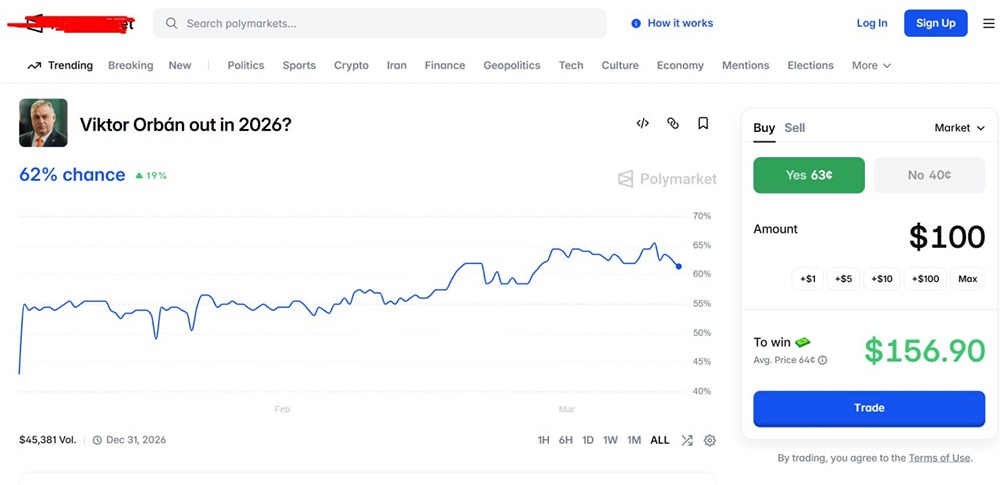The image size is (1000, 485).
Task: Go to the Crypto category
Action: click(351, 65)
